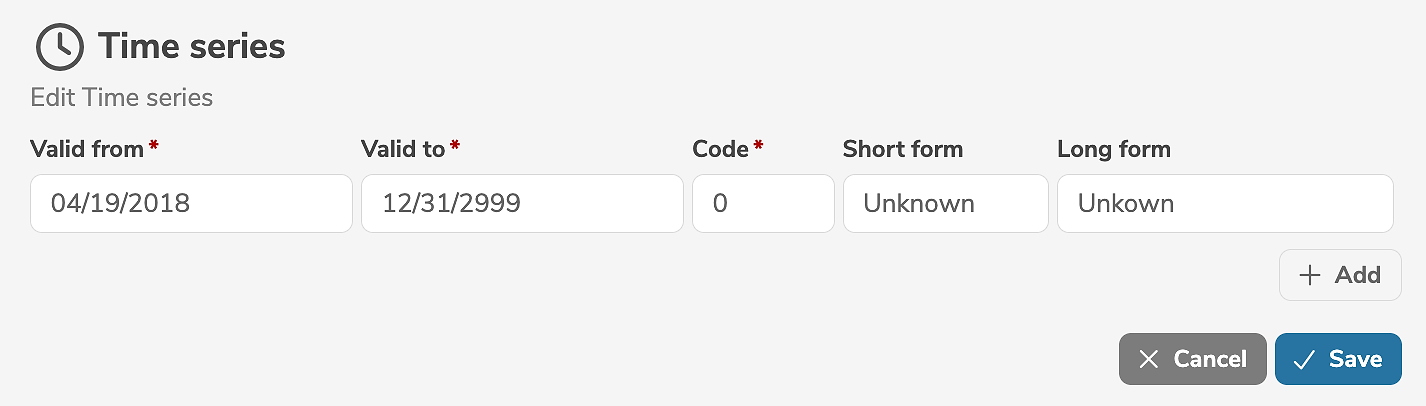Screen dimensions: 1426x406
Task: Save the time series changes
Action: pyautogui.click(x=1338, y=359)
